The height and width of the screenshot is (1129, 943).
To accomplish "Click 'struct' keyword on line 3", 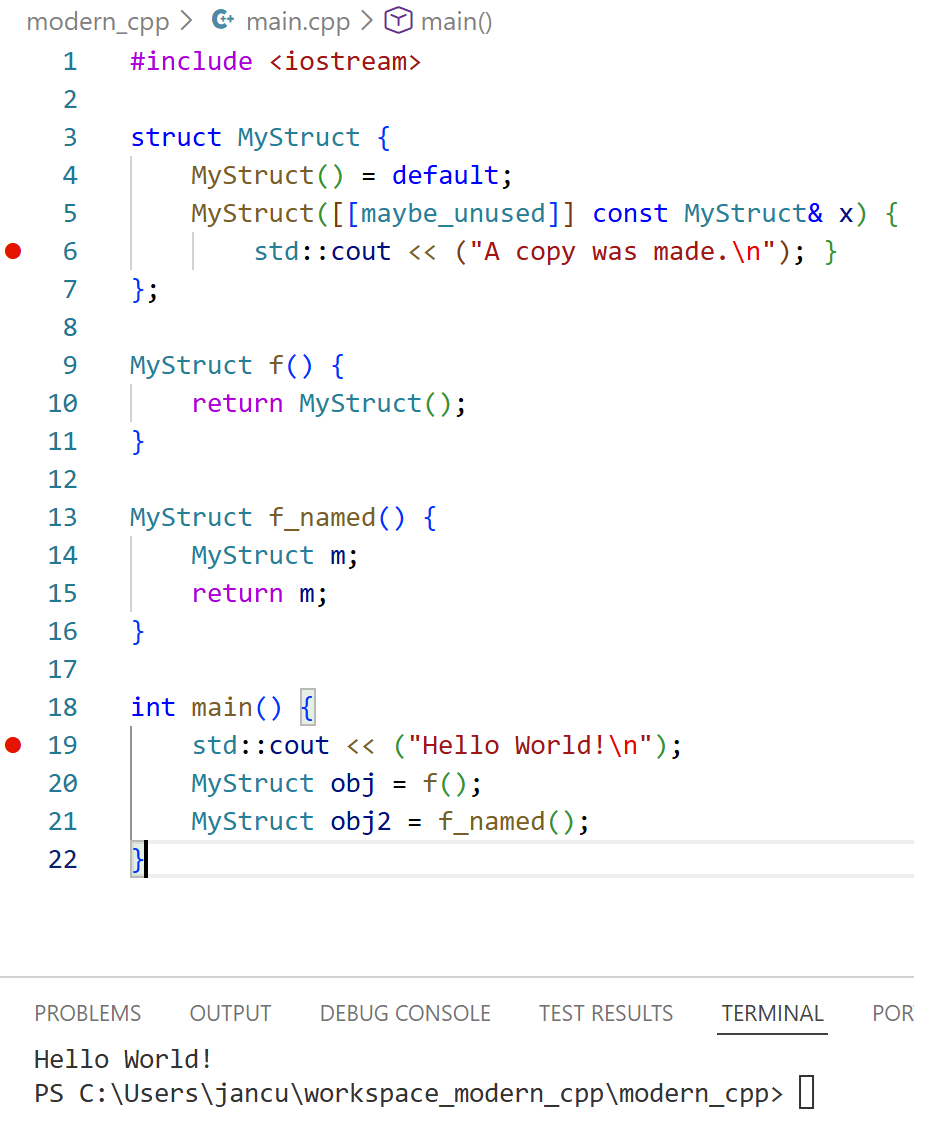I will click(x=176, y=138).
